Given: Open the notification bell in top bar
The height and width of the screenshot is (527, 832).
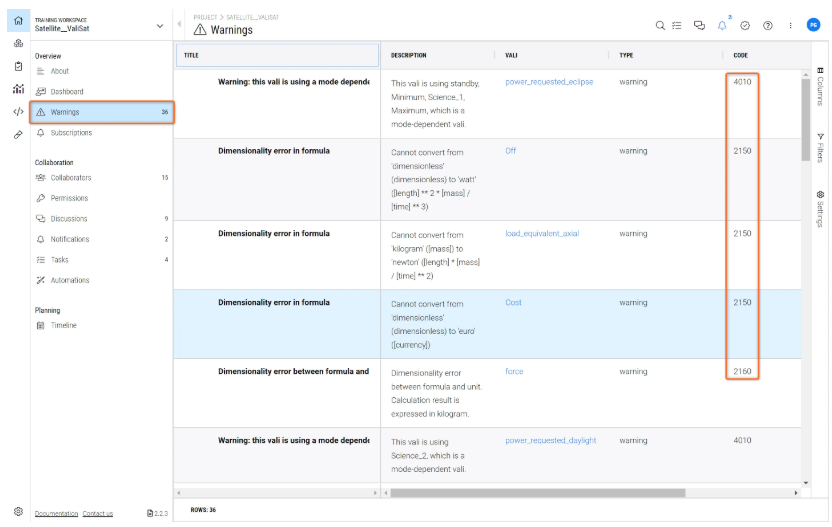Looking at the screenshot, I should 722,25.
